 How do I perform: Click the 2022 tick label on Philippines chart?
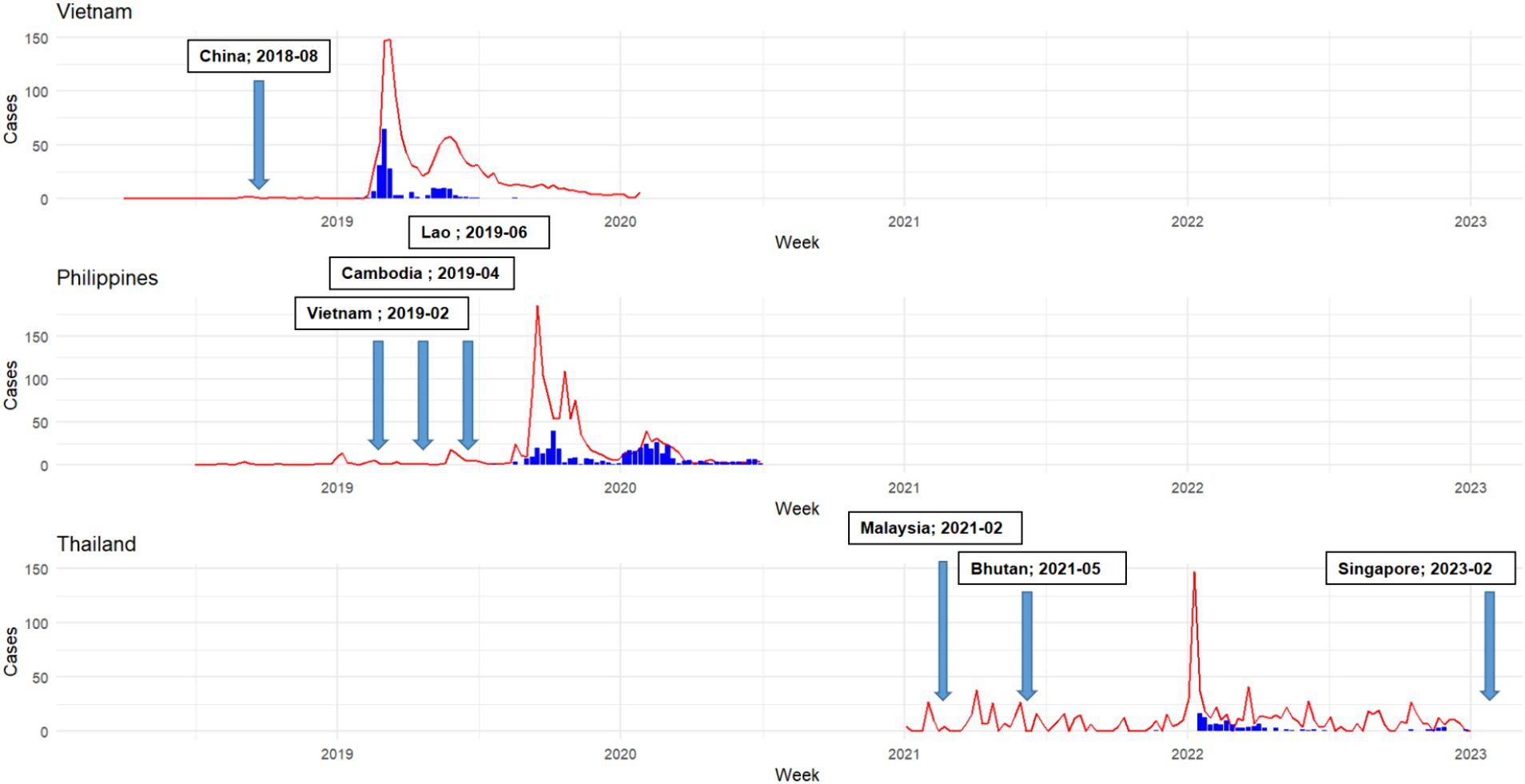pyautogui.click(x=1187, y=488)
